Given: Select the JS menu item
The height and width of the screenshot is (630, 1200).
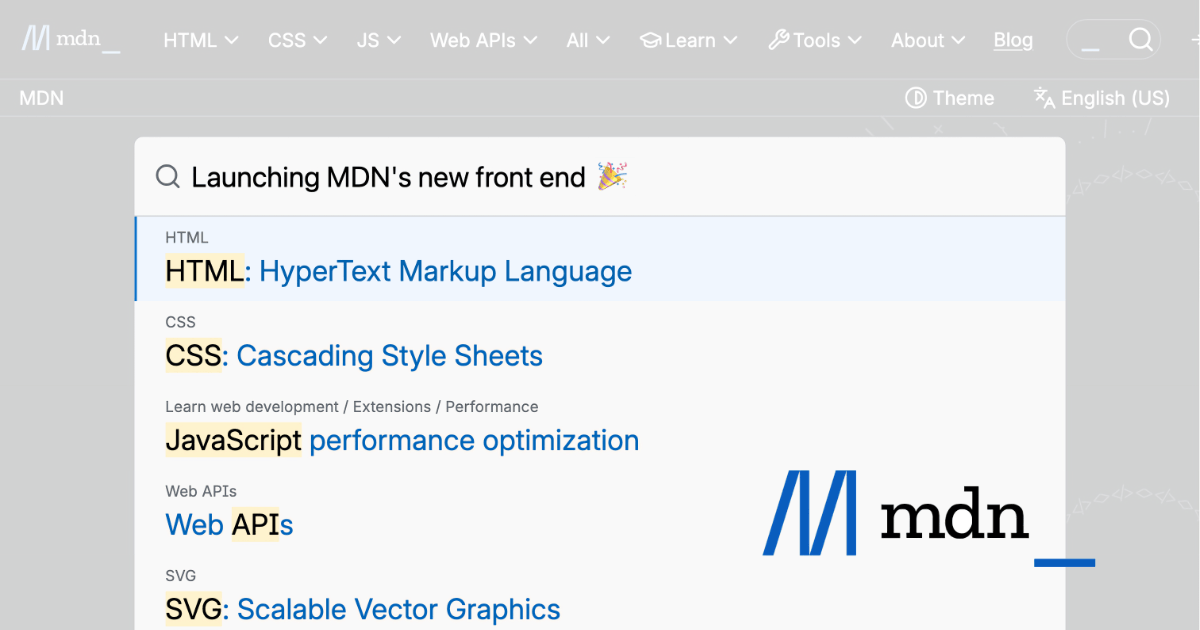Looking at the screenshot, I should [x=378, y=40].
